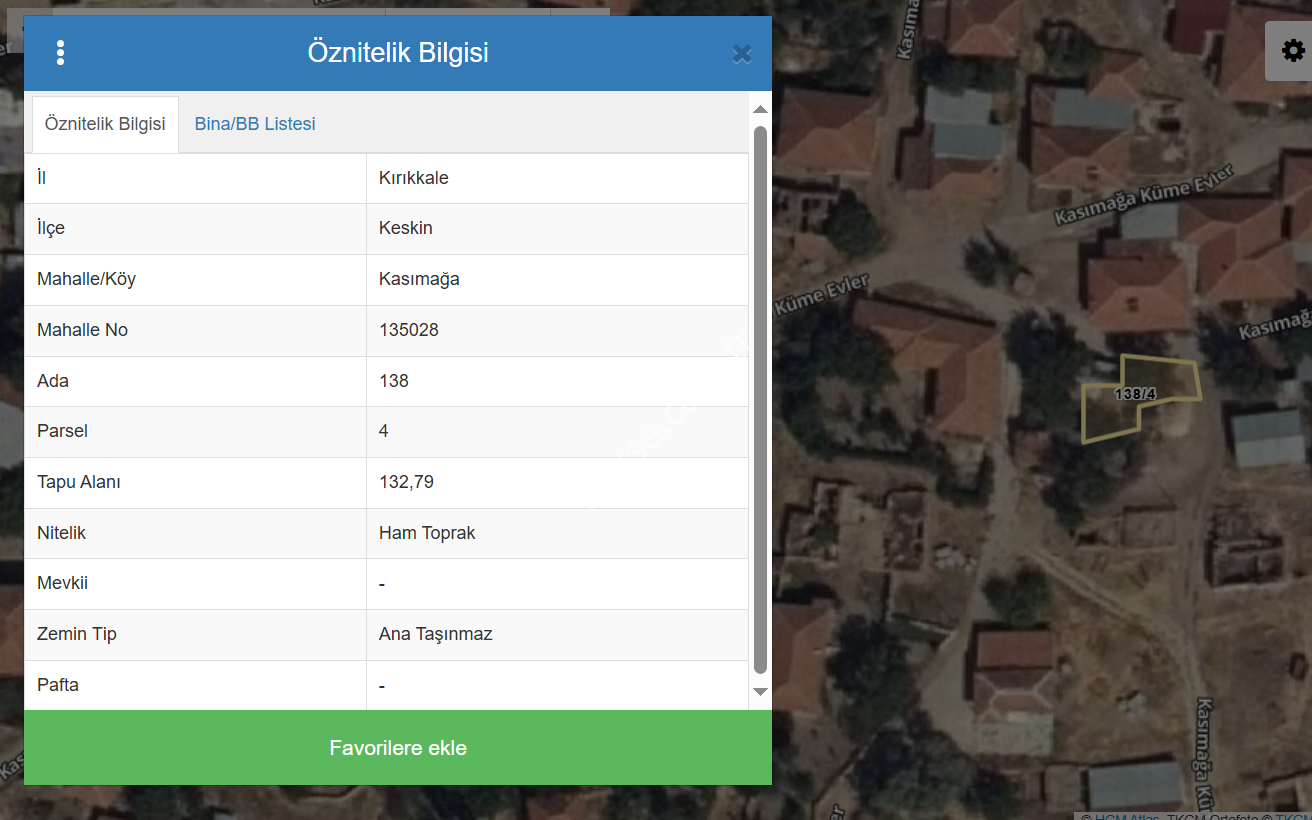Click scrollbar up arrow in panel
Image resolution: width=1312 pixels, height=820 pixels.
point(760,109)
